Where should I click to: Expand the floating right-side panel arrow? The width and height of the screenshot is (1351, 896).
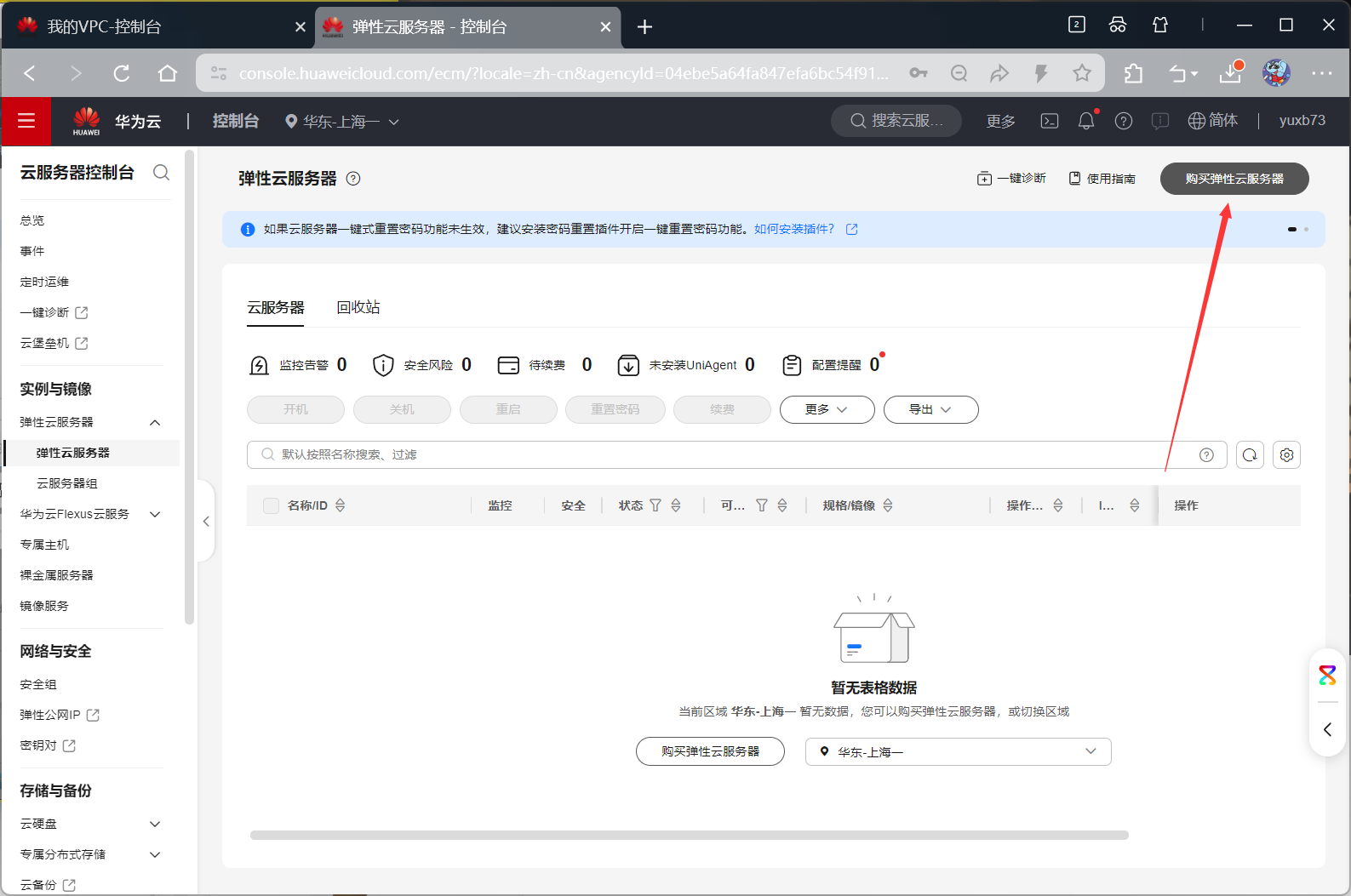[1327, 729]
